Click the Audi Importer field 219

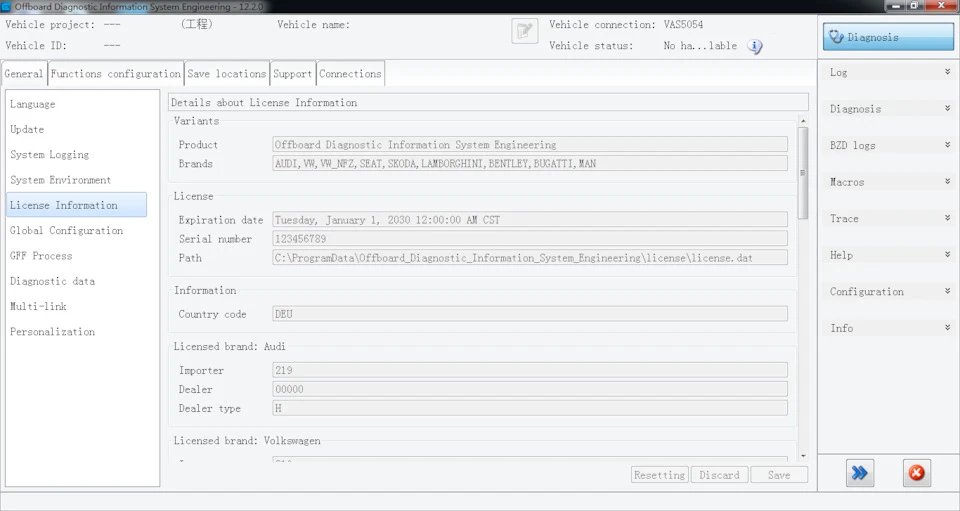[530, 370]
